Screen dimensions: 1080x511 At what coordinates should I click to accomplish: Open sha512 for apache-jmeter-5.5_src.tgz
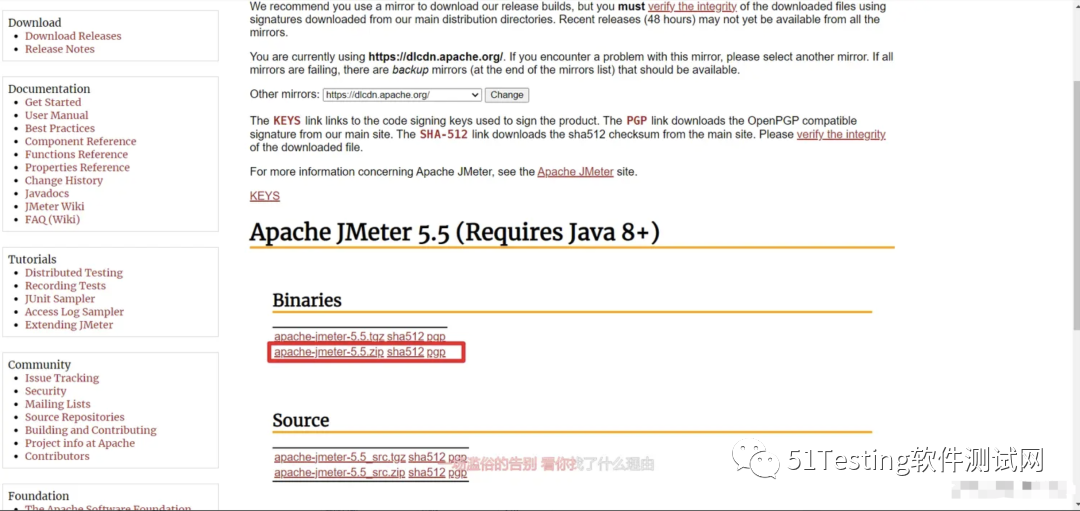426,457
